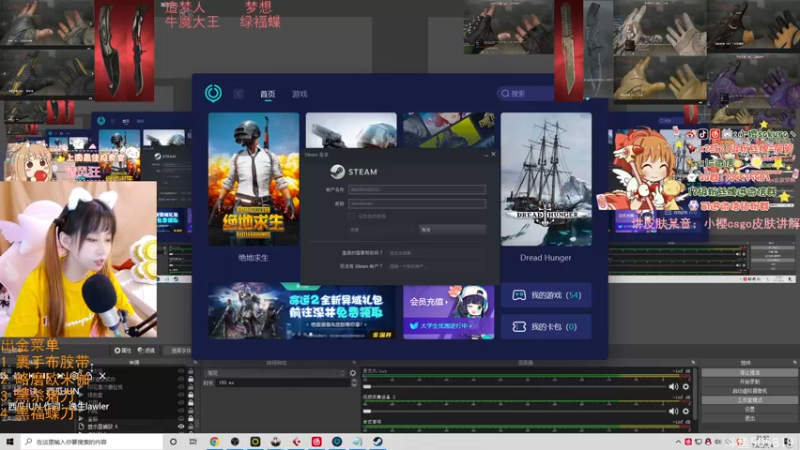
Task: Undock the 控件 panel using its float icon
Action: pyautogui.click(x=794, y=363)
